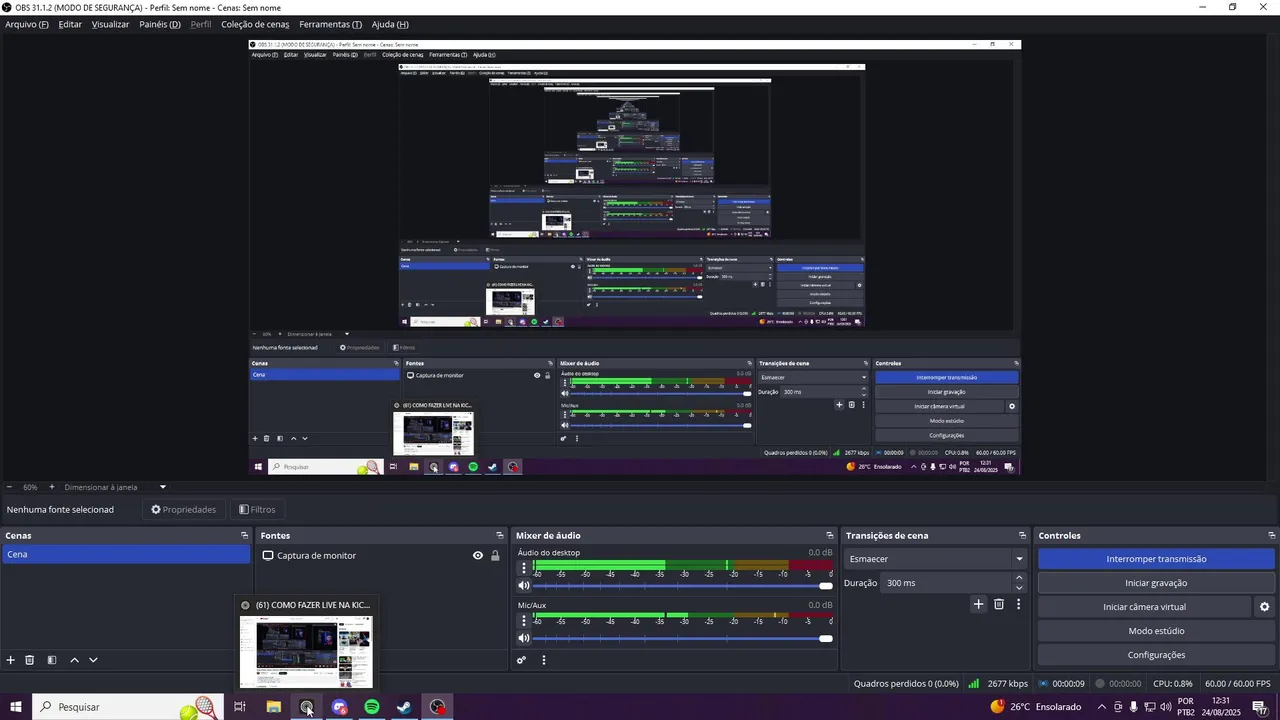Move scene down with the down arrow

93,660
